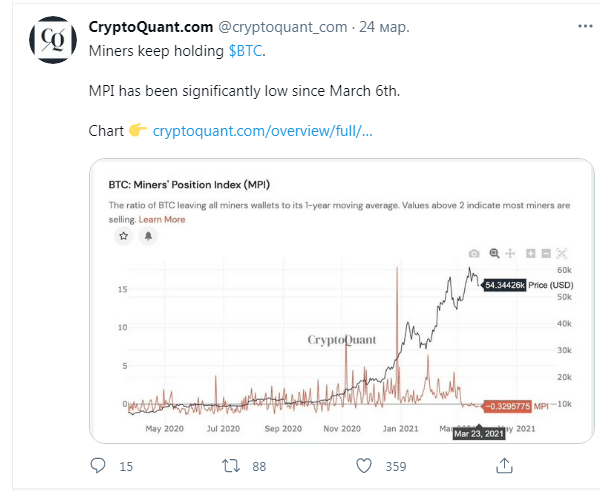The width and height of the screenshot is (600, 491).
Task: Click the Learn More link
Action: [162, 220]
